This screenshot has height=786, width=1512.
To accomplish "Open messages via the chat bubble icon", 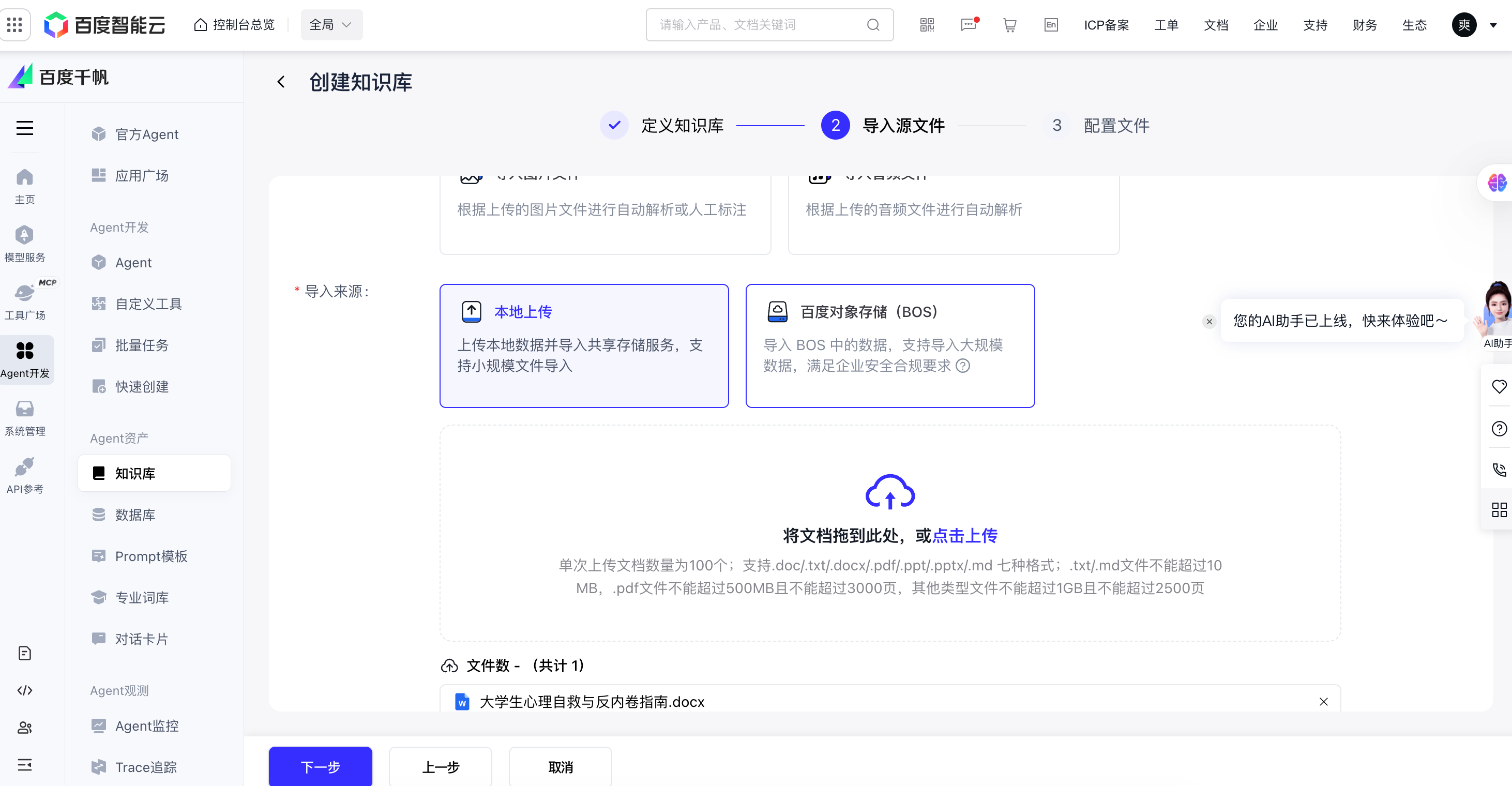I will point(969,25).
